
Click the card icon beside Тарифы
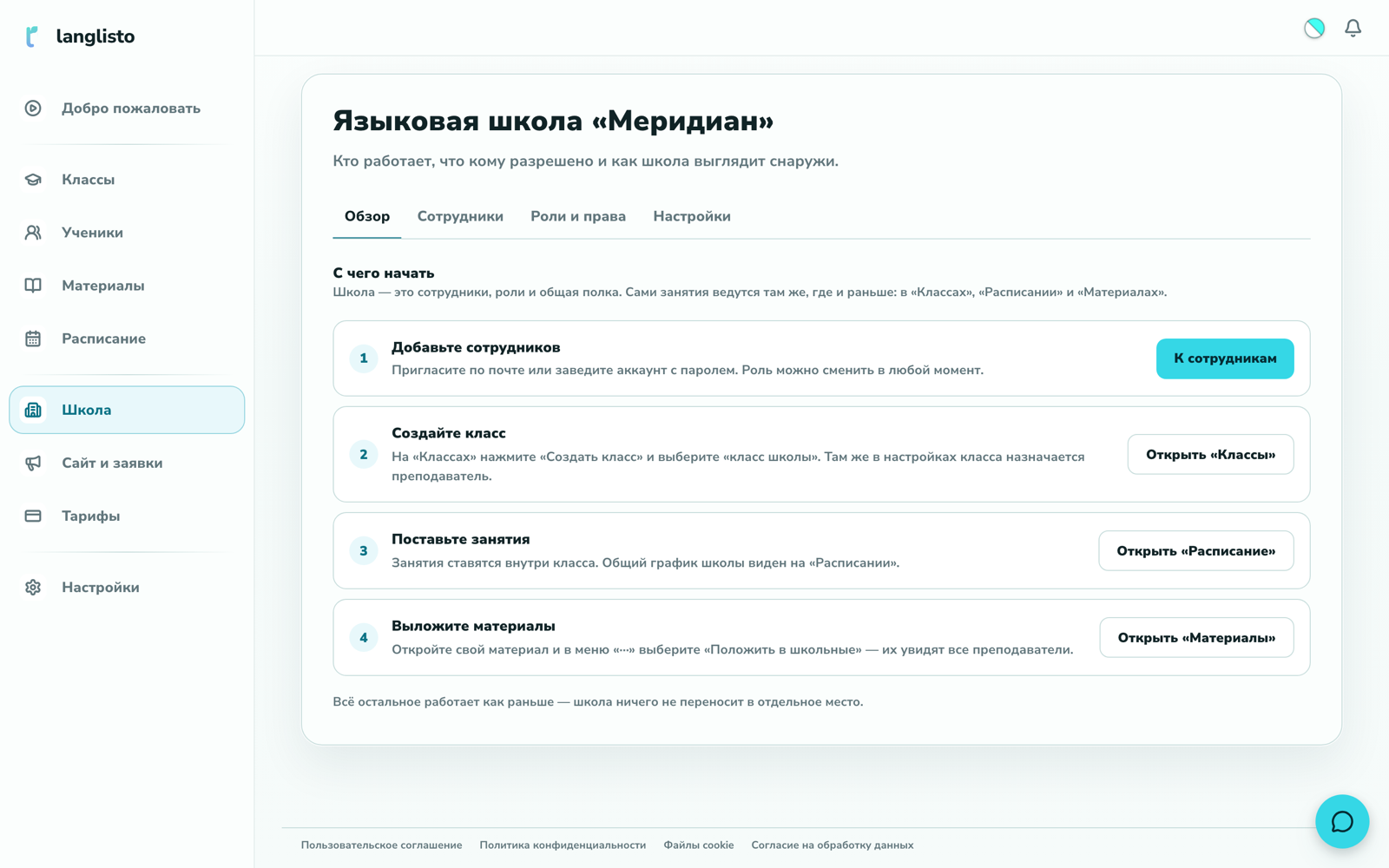point(33,516)
